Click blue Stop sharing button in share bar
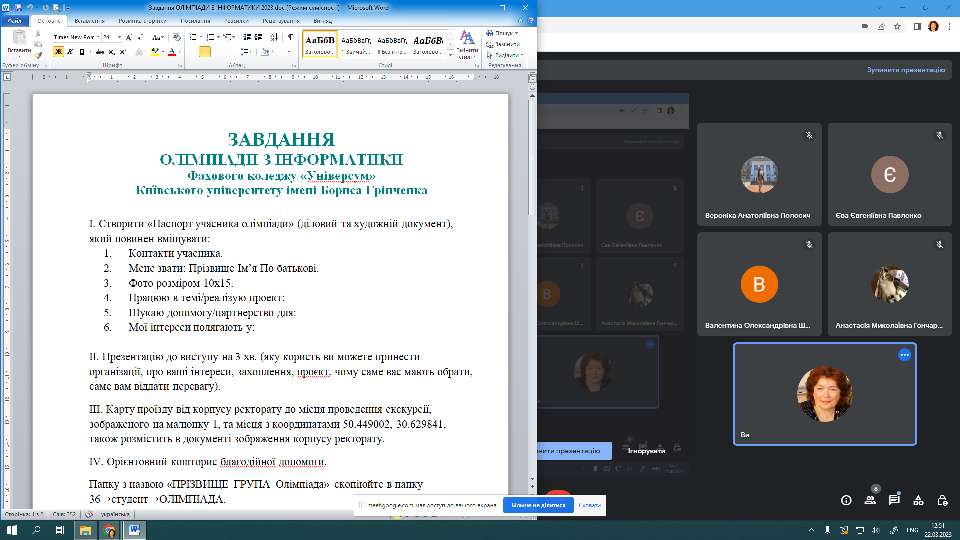This screenshot has height=540, width=960. click(538, 505)
